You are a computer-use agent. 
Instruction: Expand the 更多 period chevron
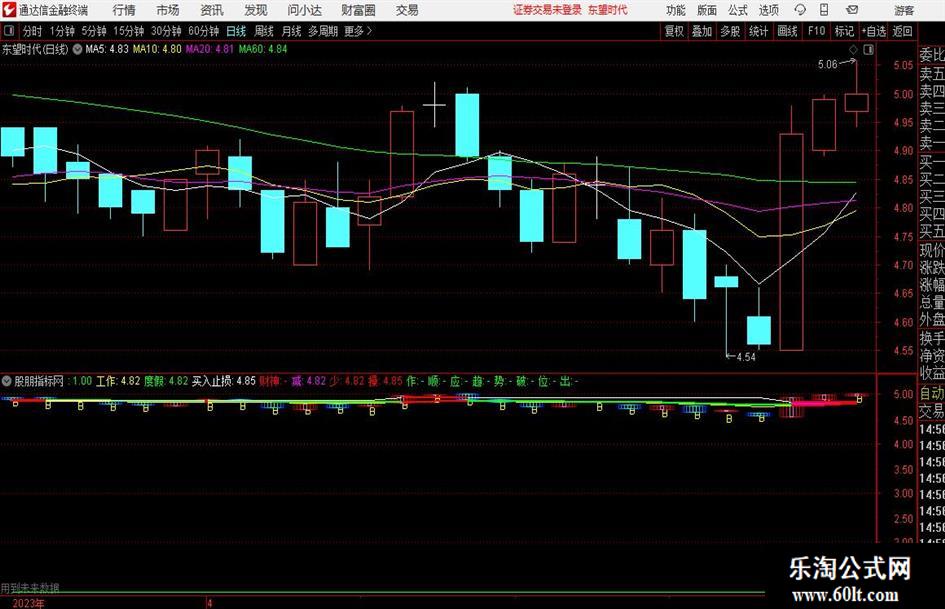coord(369,31)
